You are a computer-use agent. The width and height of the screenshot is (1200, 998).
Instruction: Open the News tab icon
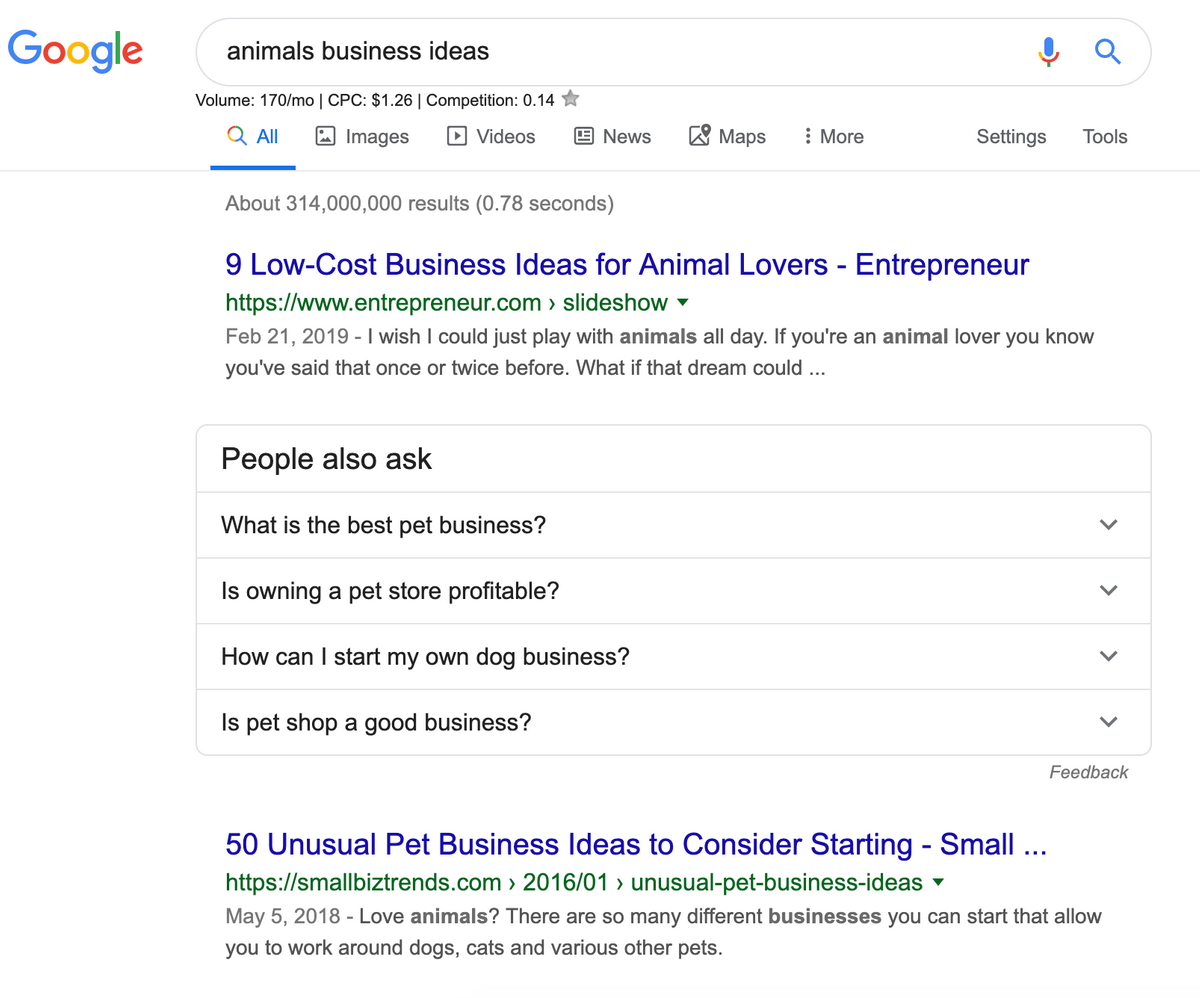coord(584,136)
